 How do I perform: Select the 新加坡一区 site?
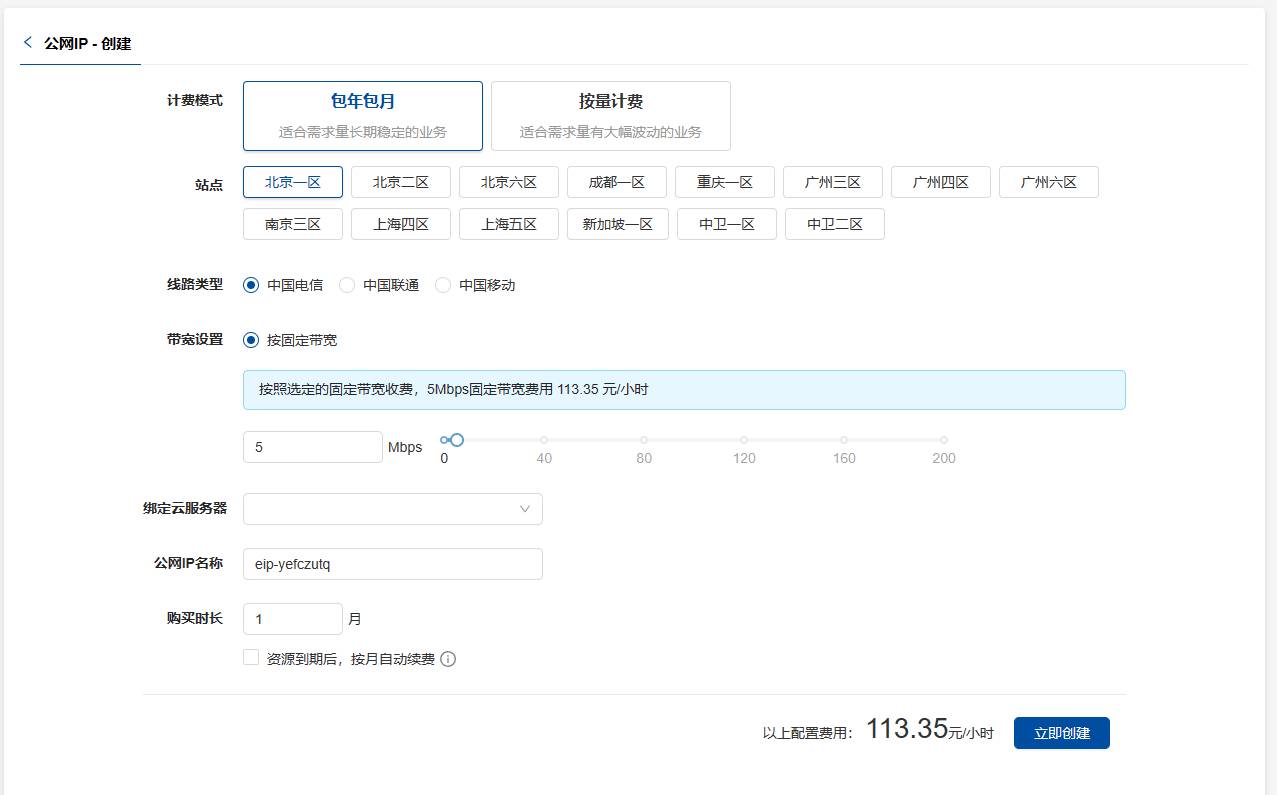pos(618,224)
